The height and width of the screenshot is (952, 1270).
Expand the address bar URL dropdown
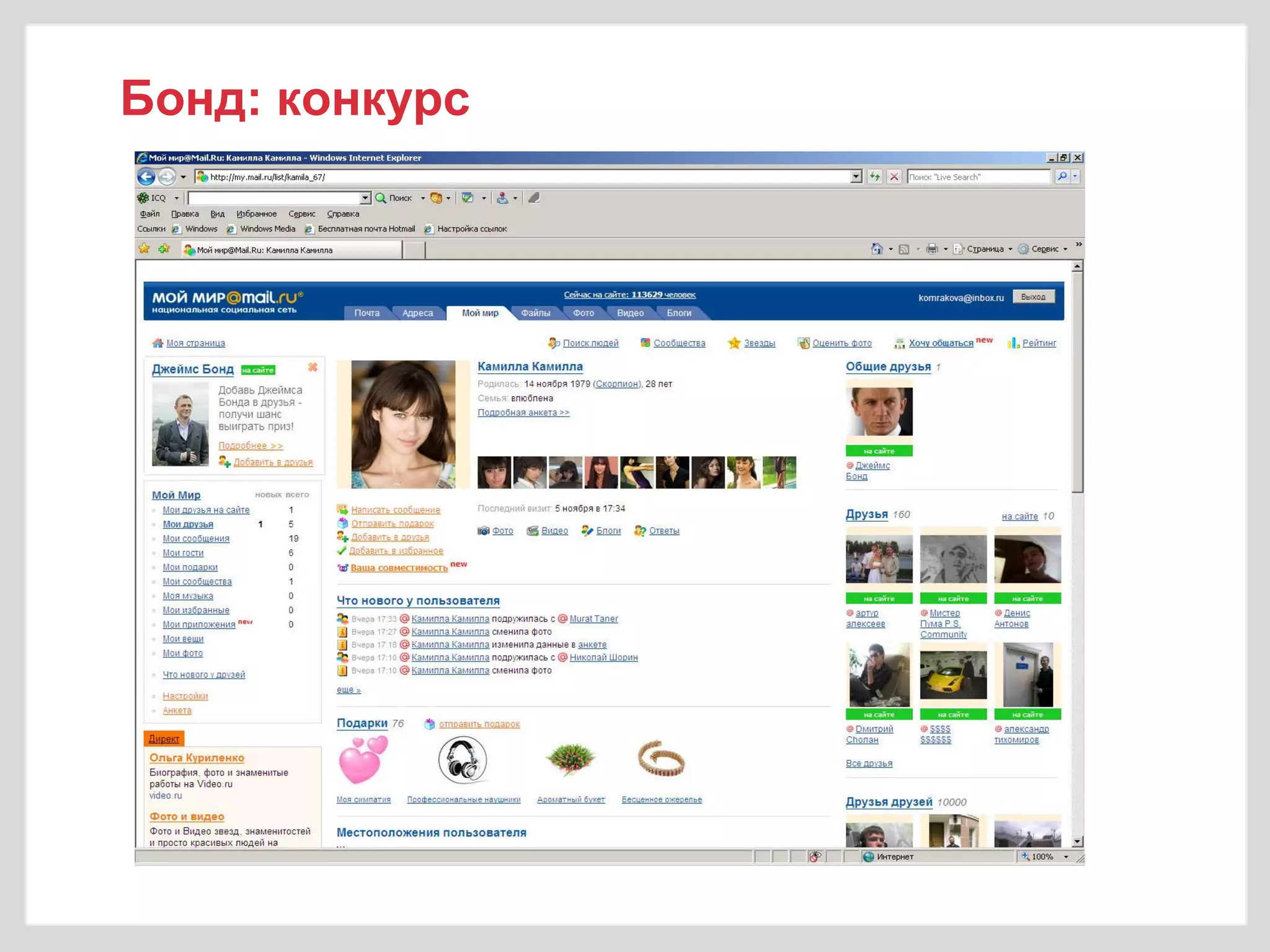(856, 177)
